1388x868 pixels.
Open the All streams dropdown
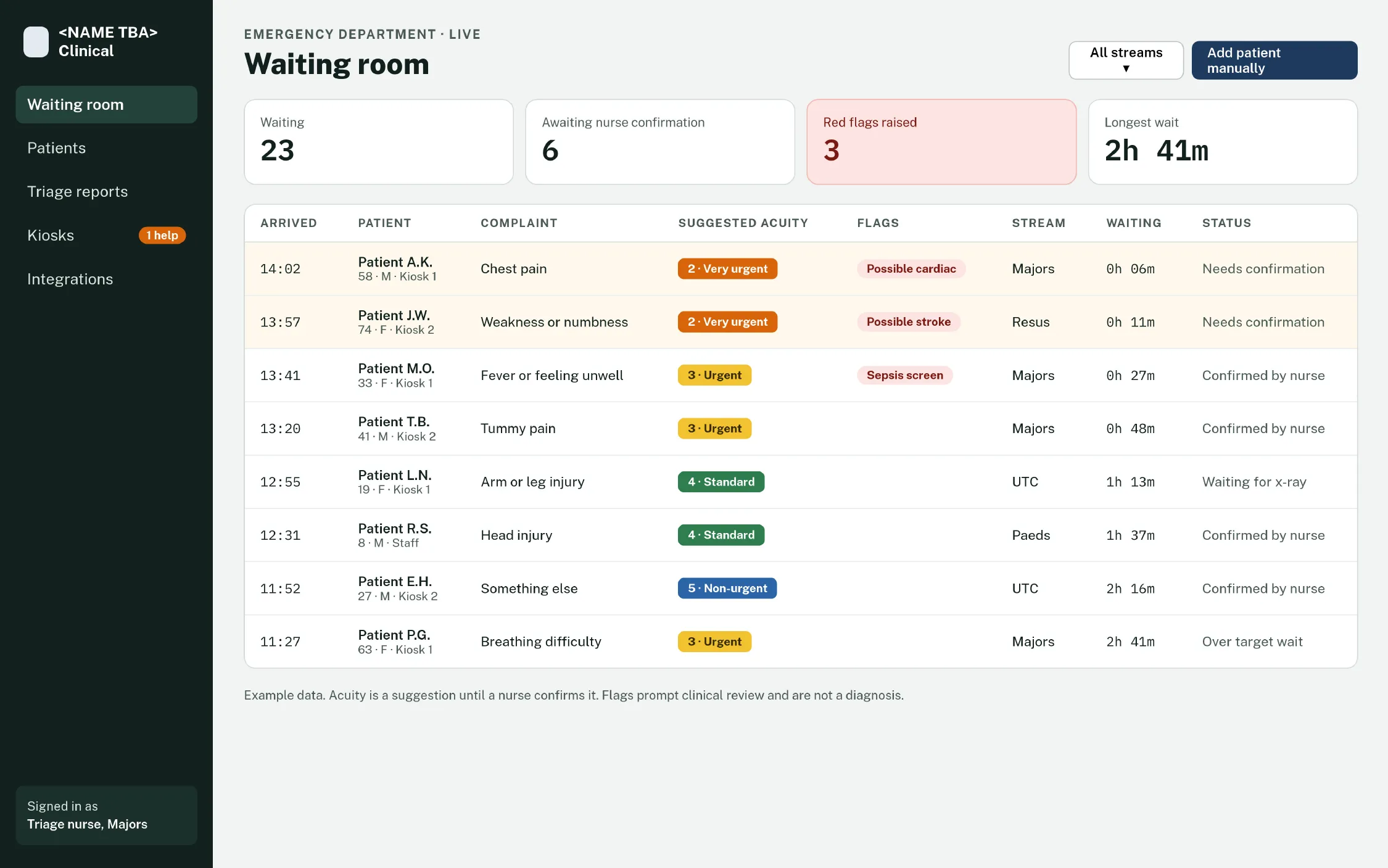pyautogui.click(x=1126, y=60)
